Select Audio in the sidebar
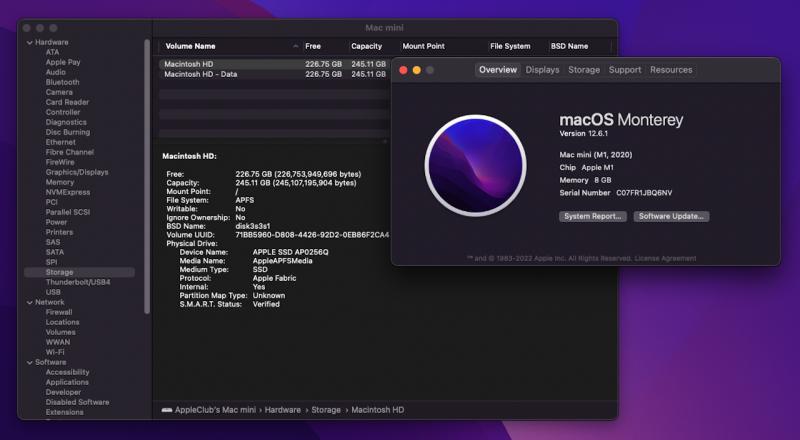Image resolution: width=800 pixels, height=440 pixels. 56,72
